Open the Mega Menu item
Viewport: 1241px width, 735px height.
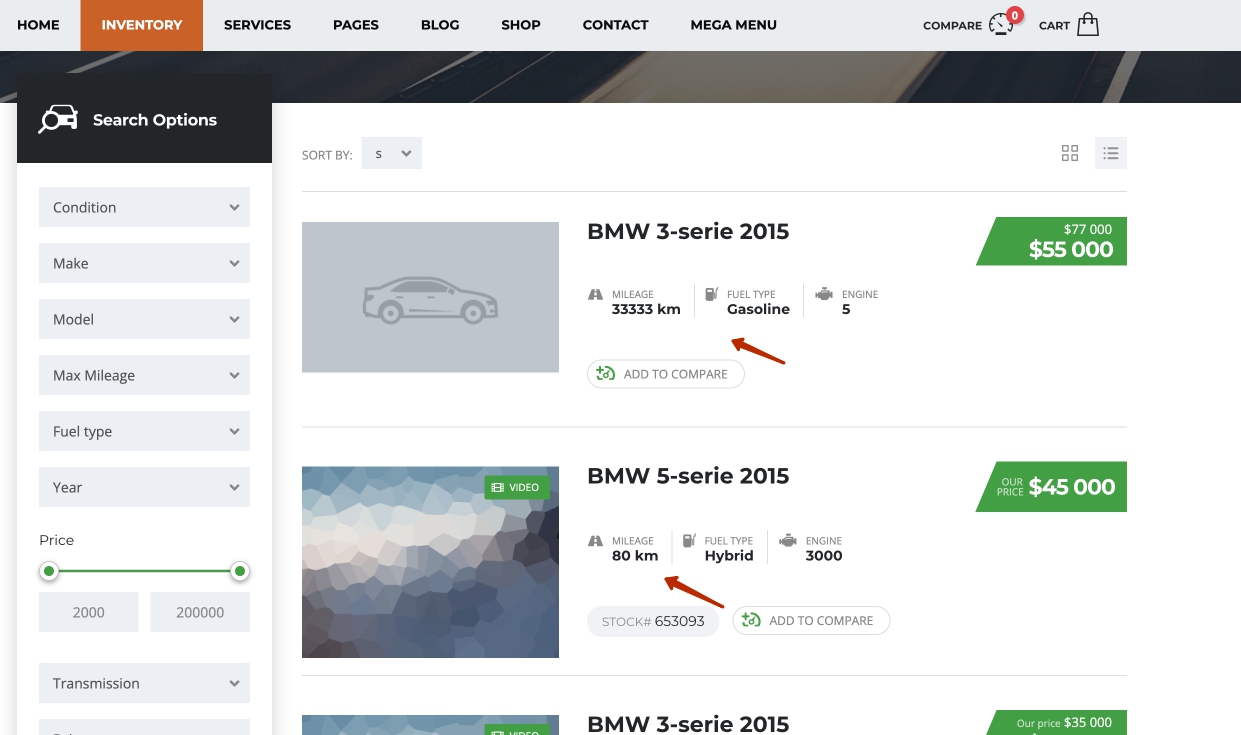tap(733, 25)
